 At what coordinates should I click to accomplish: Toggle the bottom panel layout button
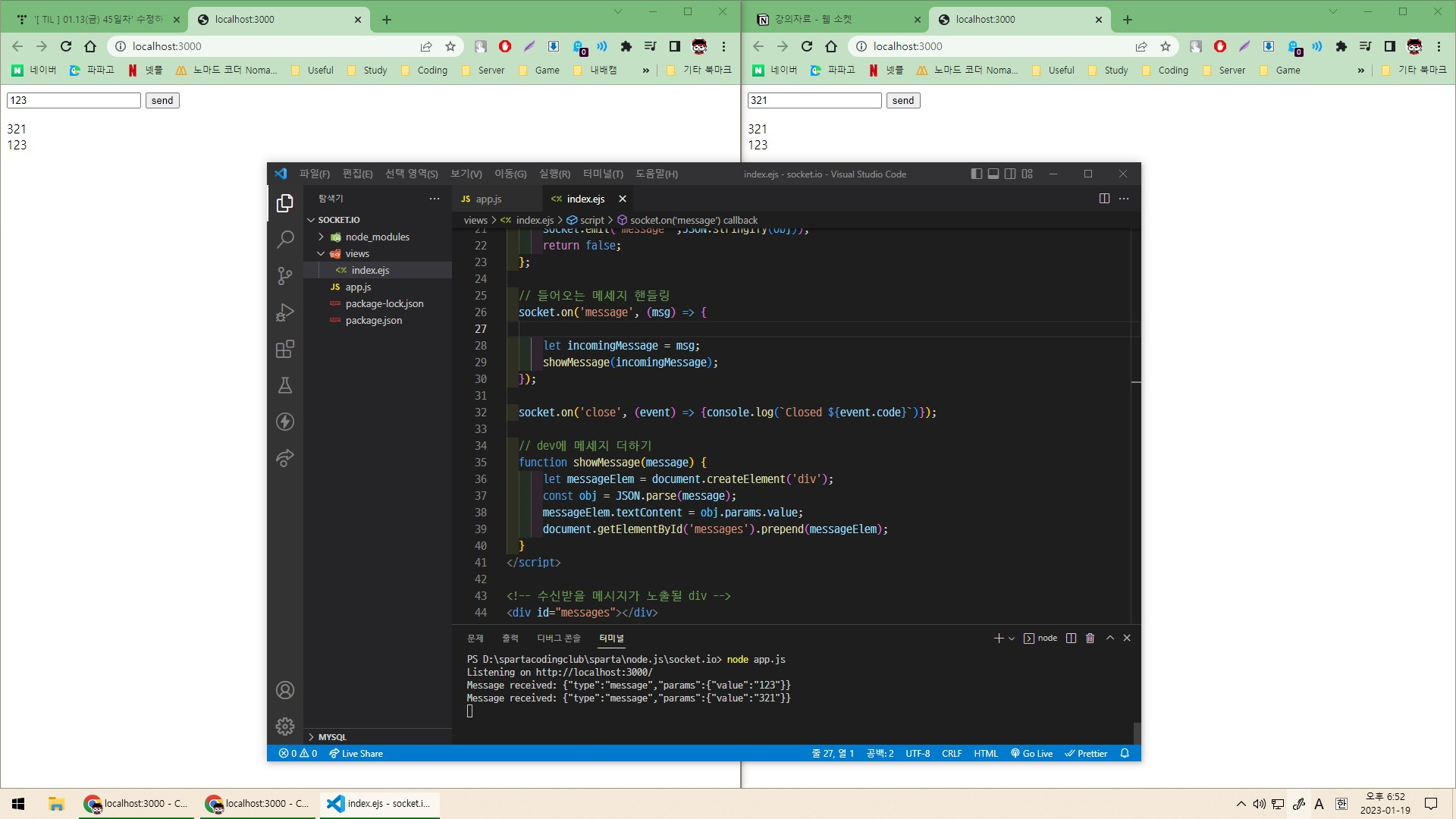pos(993,174)
